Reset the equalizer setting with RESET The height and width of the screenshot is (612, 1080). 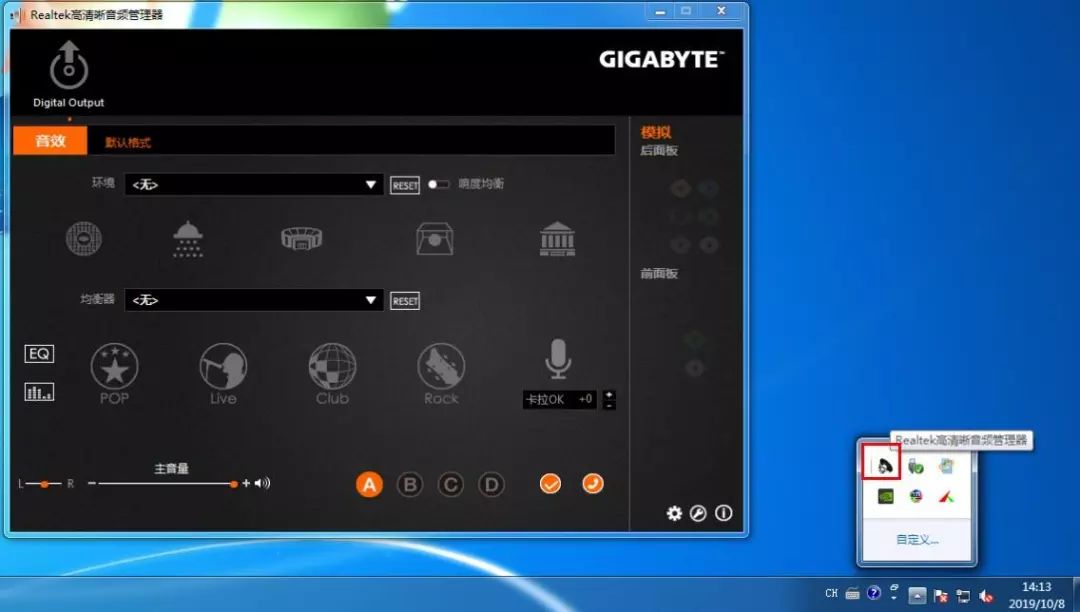coord(405,301)
